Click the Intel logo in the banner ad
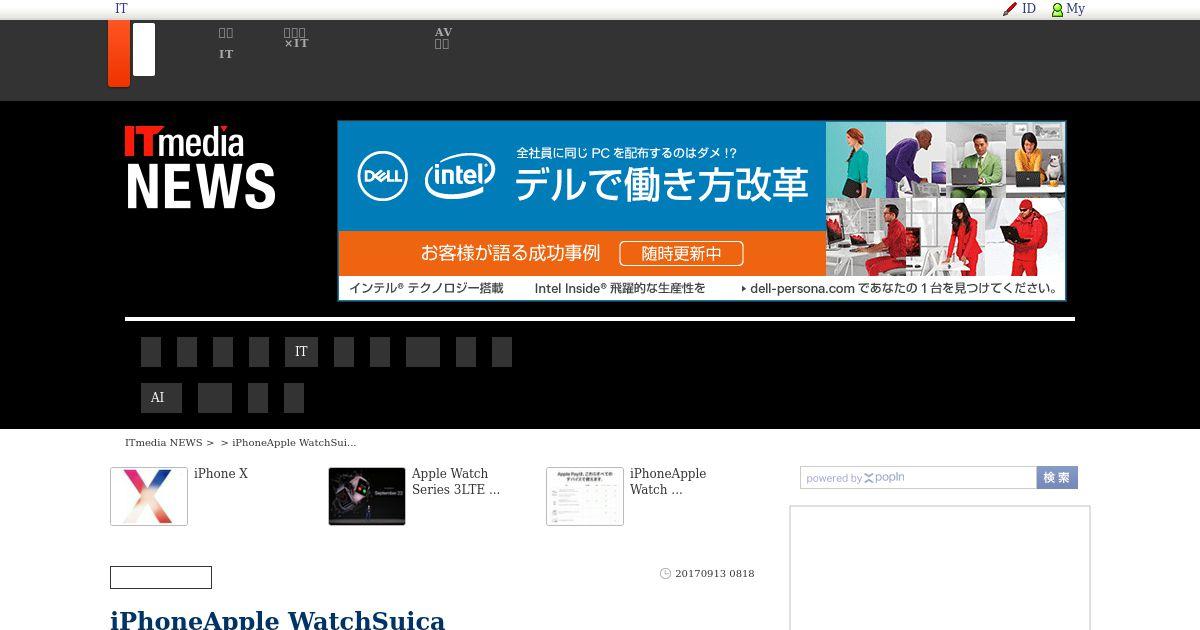The width and height of the screenshot is (1200, 630). point(459,177)
